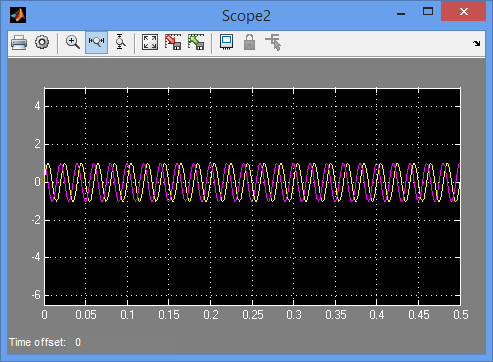Click the Autoscale icon
Screen dimensions: 493x362
coord(150,42)
